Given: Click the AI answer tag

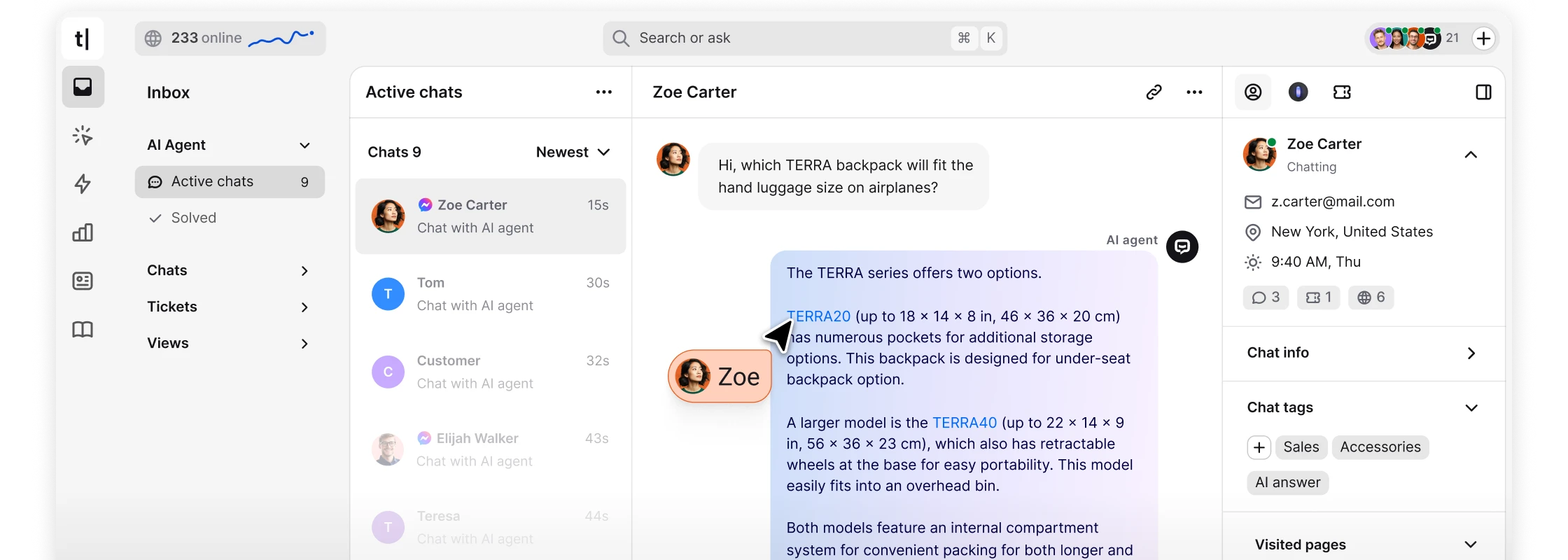Looking at the screenshot, I should tap(1288, 483).
